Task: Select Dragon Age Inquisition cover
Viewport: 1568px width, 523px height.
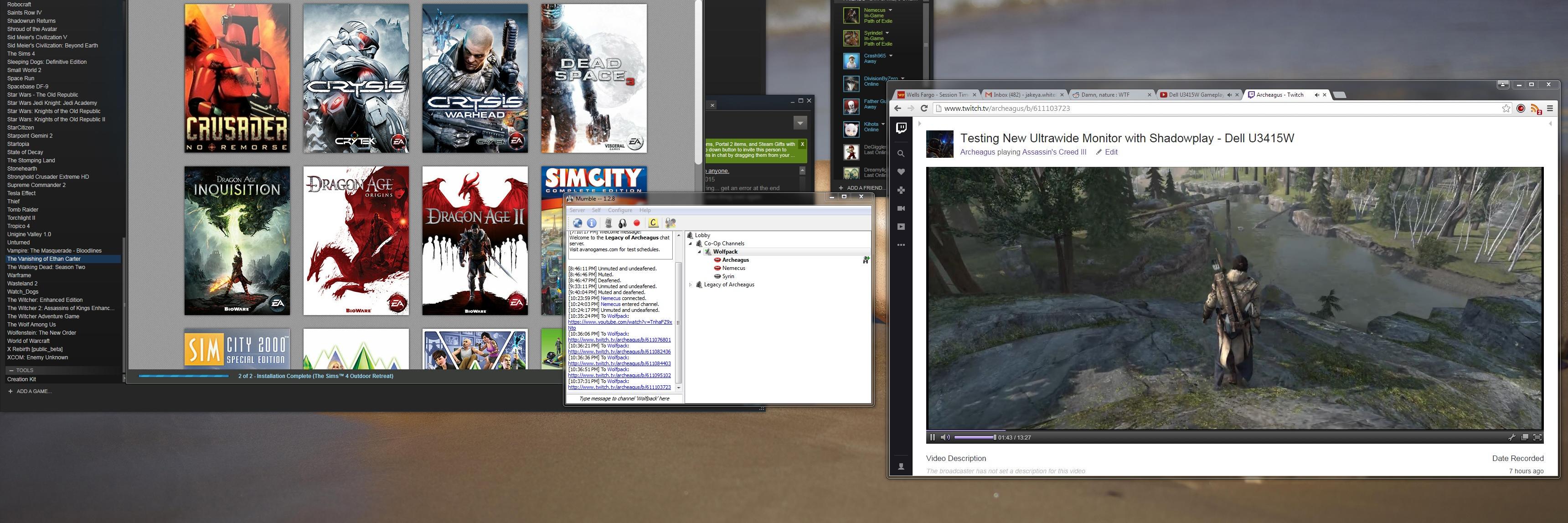Action: [x=237, y=240]
